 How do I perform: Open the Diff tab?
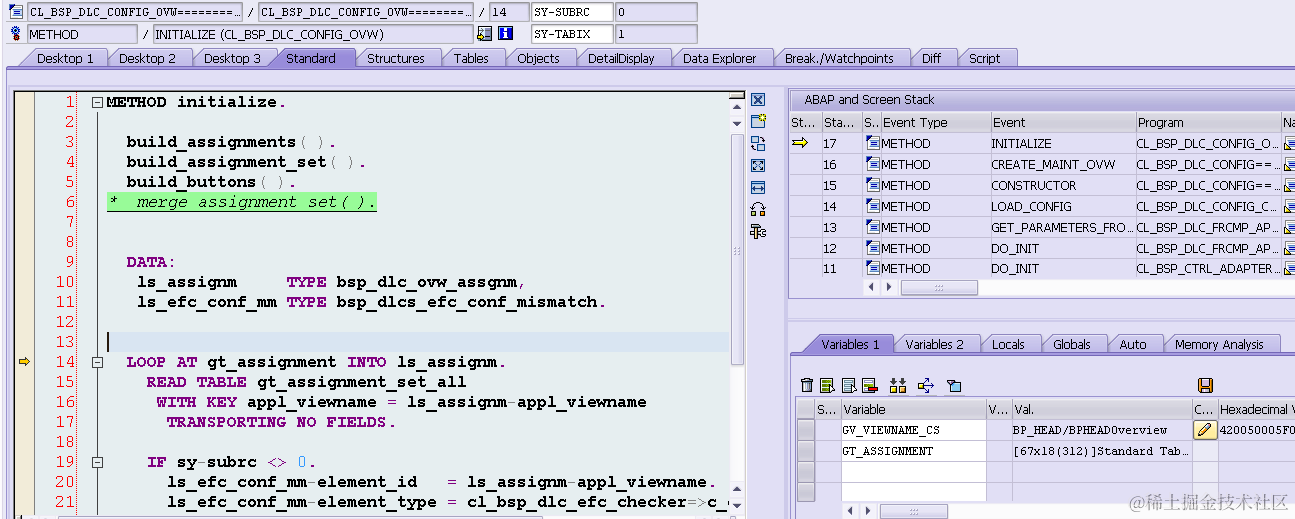point(931,58)
